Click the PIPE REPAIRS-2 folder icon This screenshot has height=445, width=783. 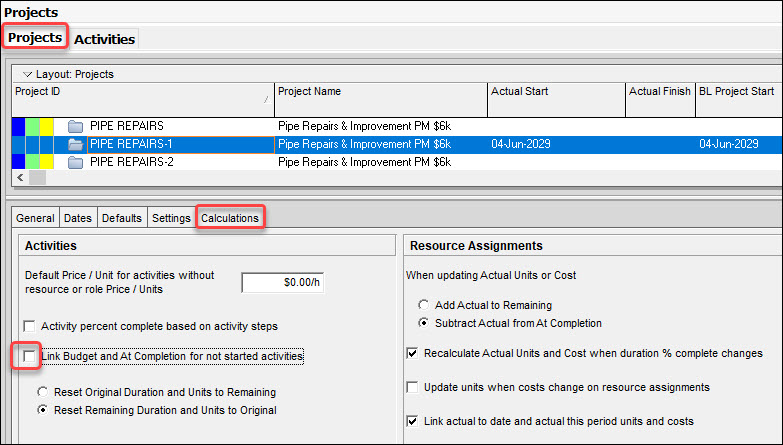click(x=75, y=161)
